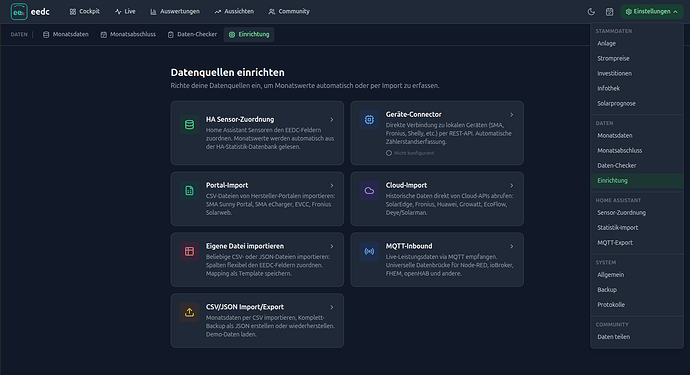
Task: Expand the Portal-Import card chevron
Action: click(332, 186)
